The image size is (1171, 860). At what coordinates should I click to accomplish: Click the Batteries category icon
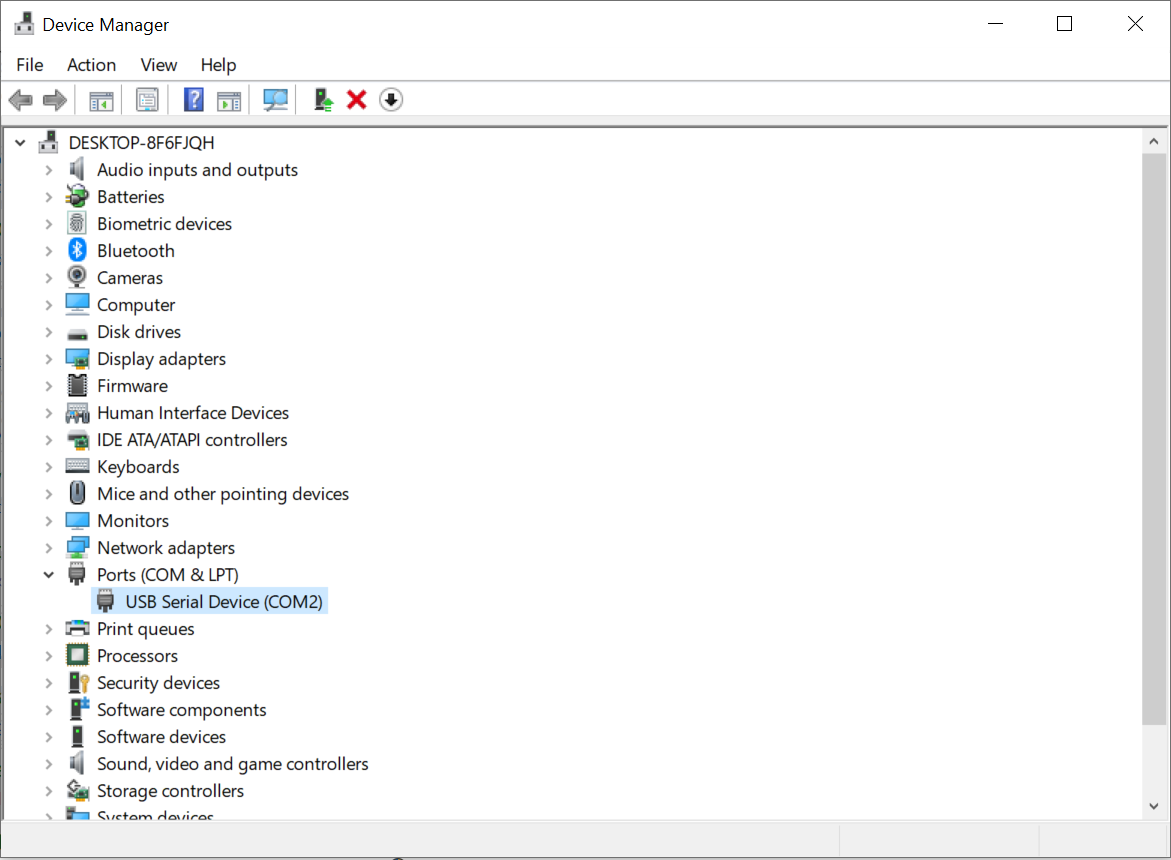pyautogui.click(x=77, y=196)
